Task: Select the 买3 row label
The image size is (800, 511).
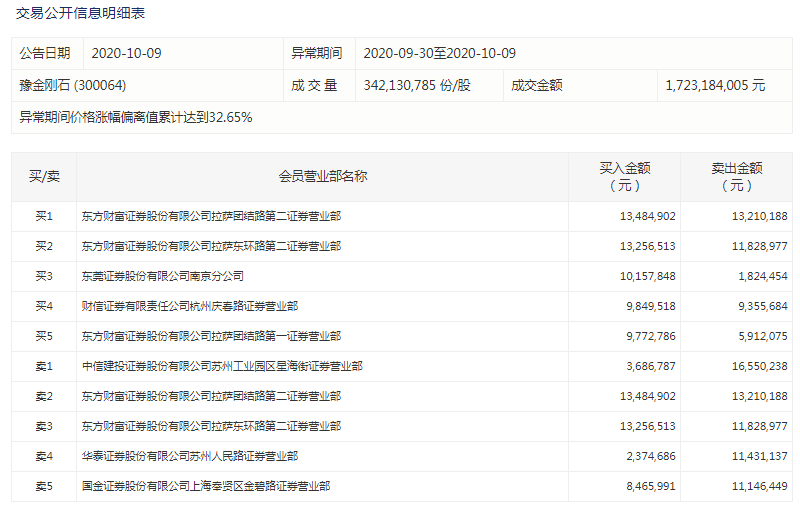Action: [44, 276]
